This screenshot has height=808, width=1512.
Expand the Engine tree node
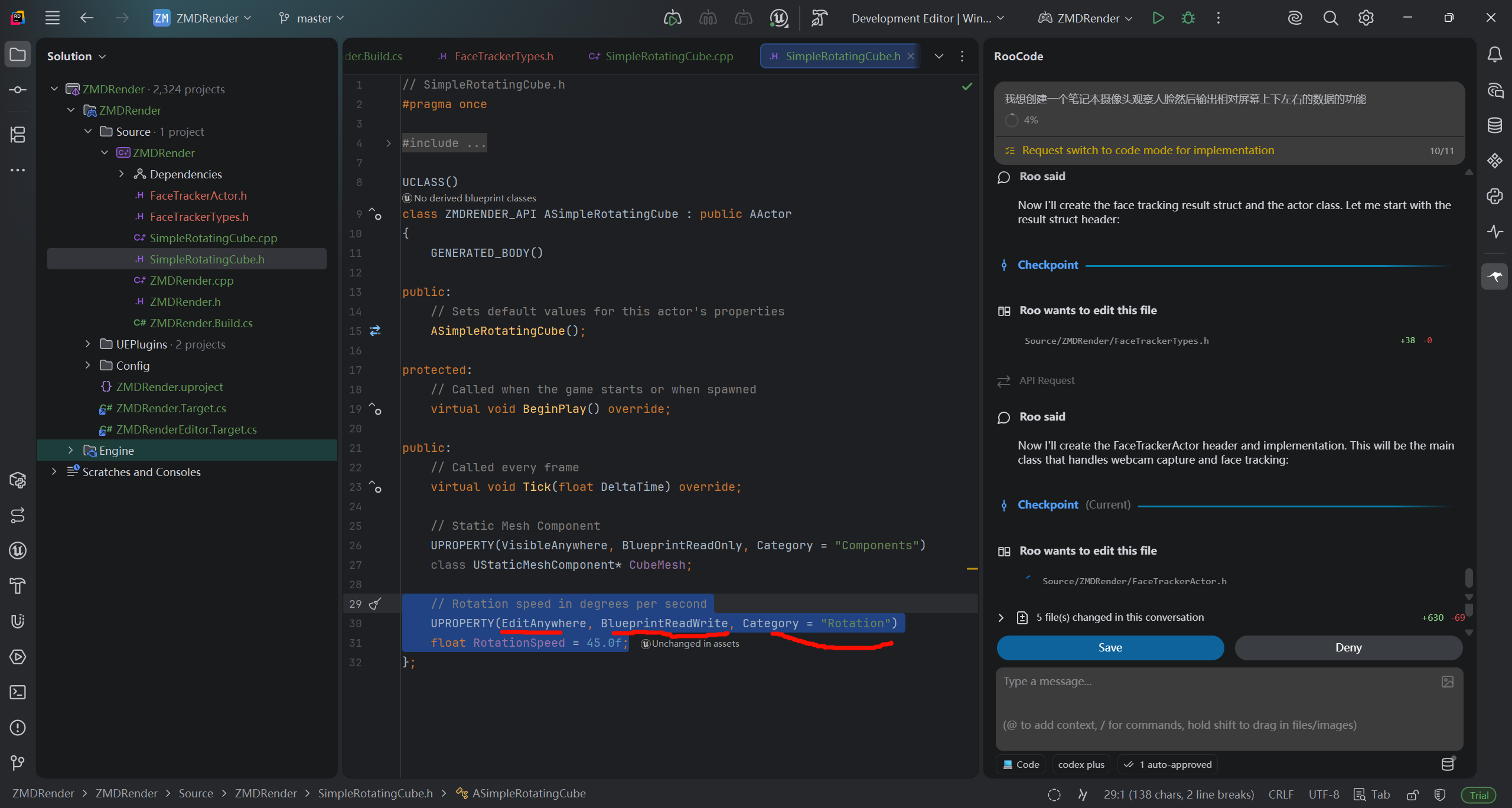click(x=71, y=451)
